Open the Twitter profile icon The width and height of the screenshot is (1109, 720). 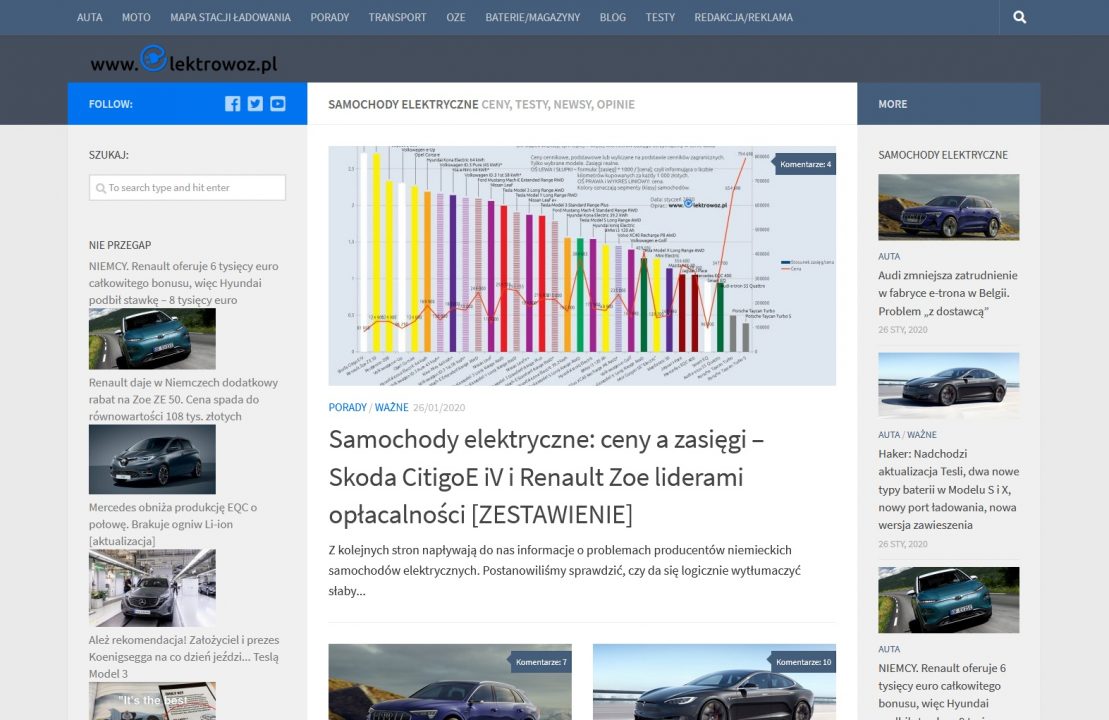tap(255, 104)
